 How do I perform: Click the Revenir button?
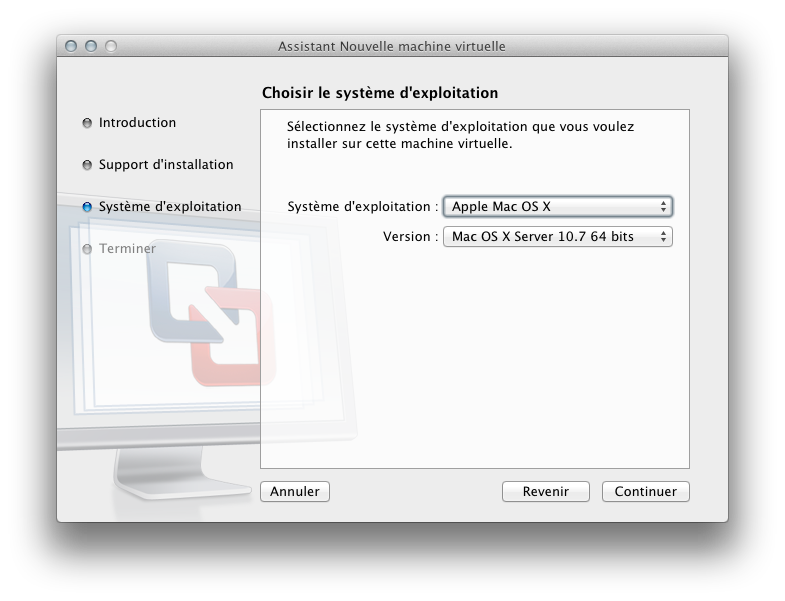(x=546, y=491)
